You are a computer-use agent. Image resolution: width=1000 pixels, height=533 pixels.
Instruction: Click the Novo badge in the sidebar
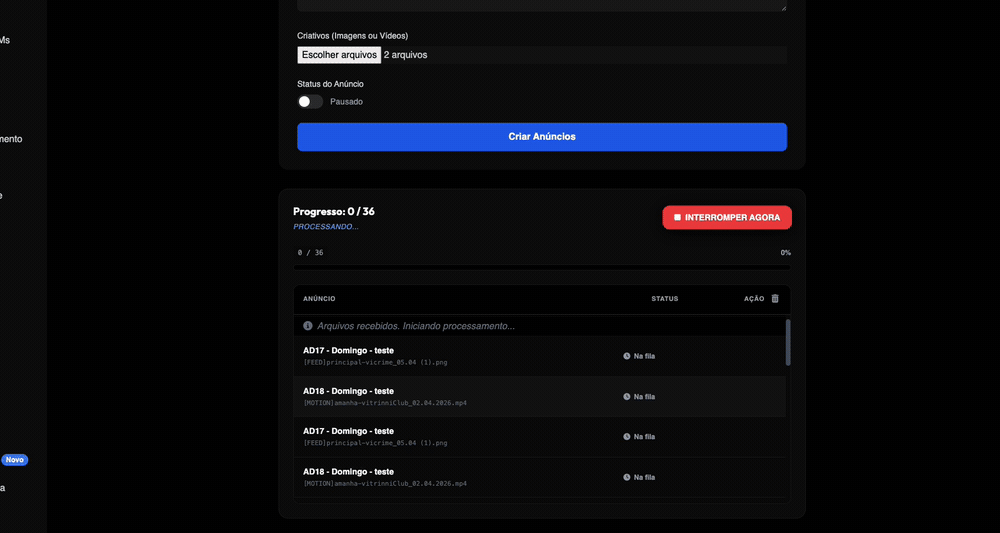click(14, 460)
